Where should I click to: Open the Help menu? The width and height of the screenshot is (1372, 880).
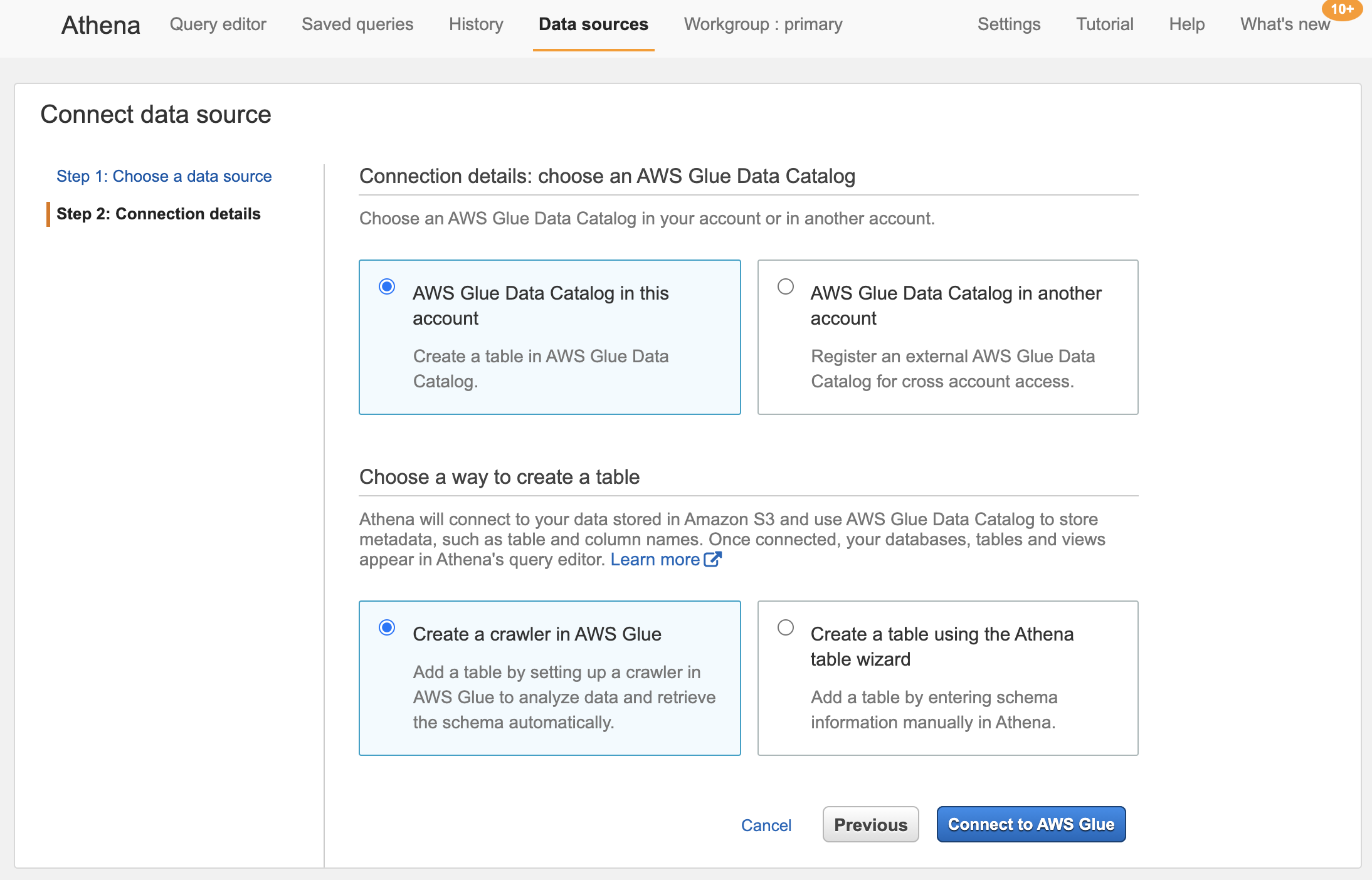pos(1187,24)
